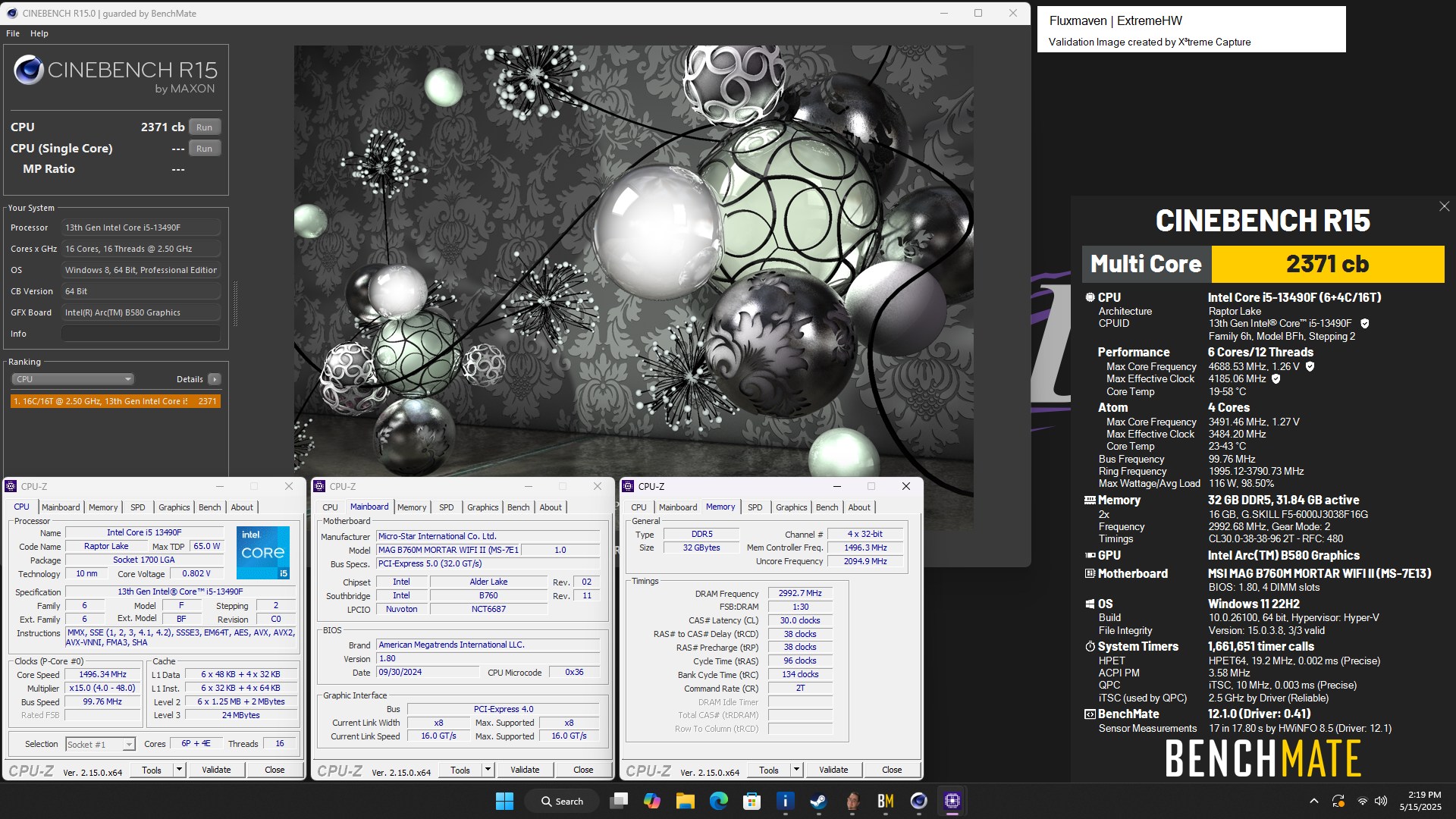
Task: Run the CPU Single Core benchmark
Action: pyautogui.click(x=204, y=149)
